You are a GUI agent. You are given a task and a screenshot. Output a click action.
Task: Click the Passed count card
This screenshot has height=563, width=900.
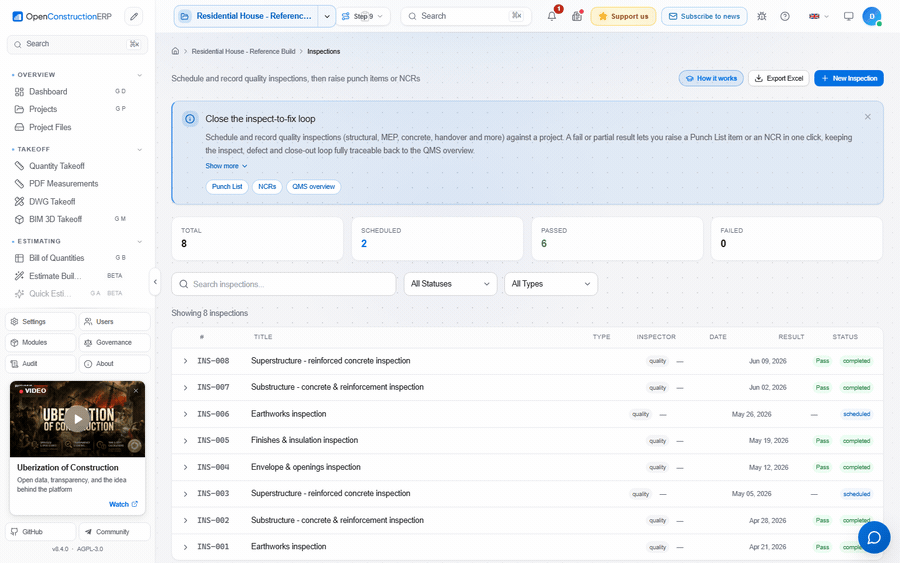coord(617,238)
